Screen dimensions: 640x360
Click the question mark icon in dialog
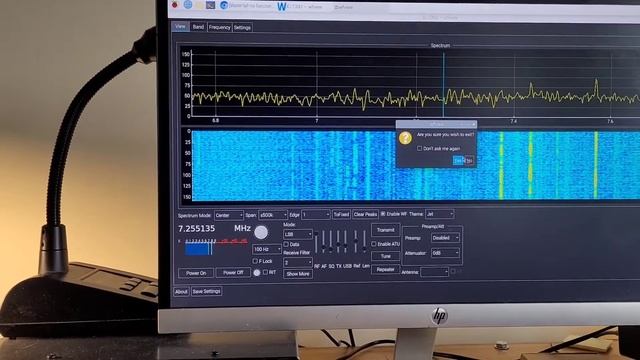[405, 138]
